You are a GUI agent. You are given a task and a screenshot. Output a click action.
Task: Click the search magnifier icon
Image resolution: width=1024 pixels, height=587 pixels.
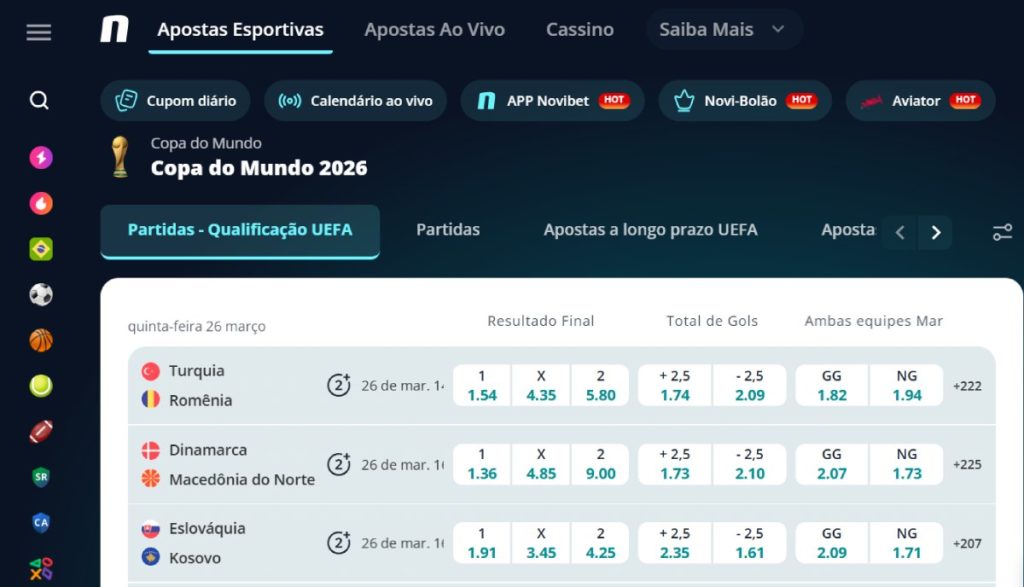pyautogui.click(x=38, y=100)
